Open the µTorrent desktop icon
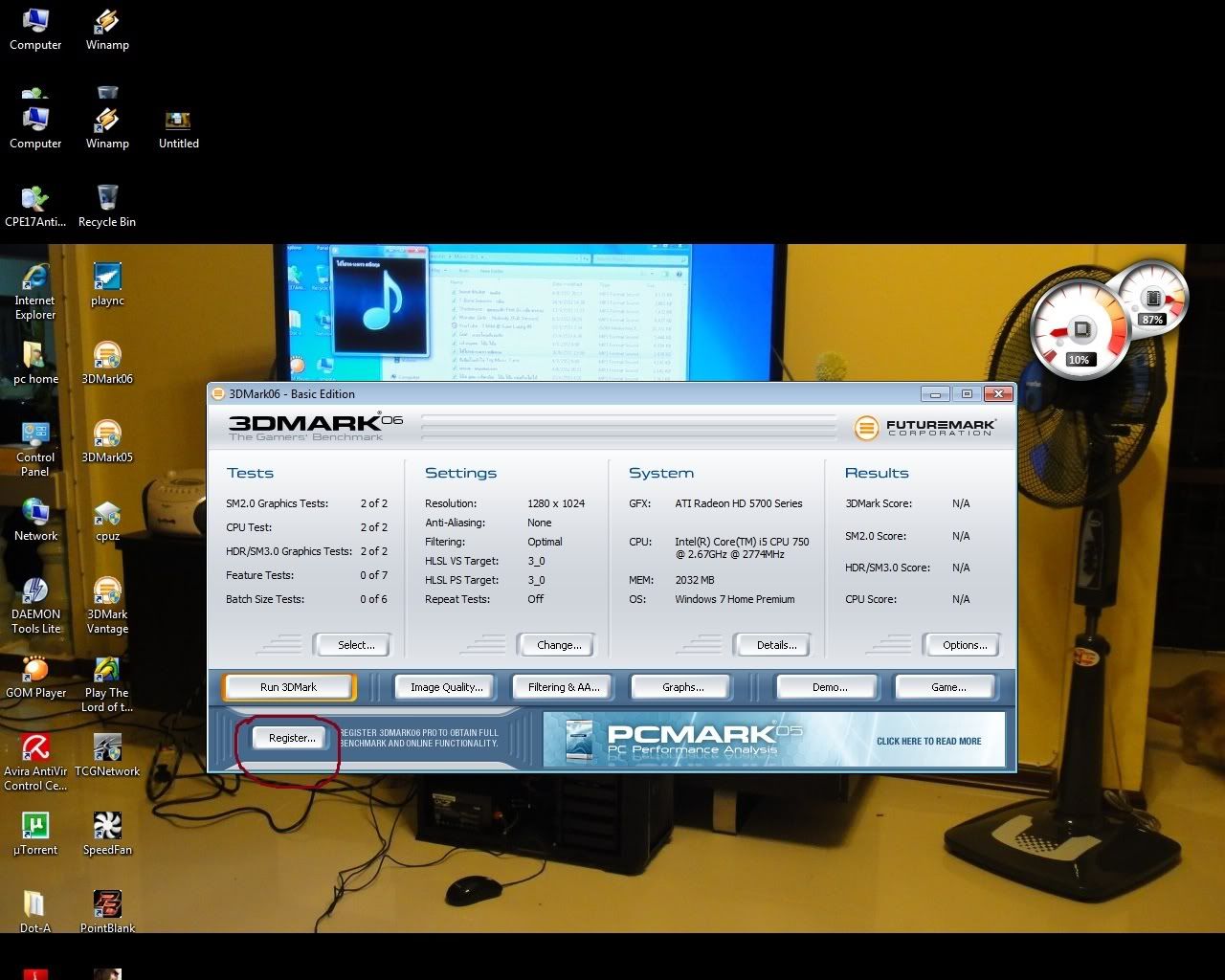The image size is (1225, 980). click(x=35, y=828)
